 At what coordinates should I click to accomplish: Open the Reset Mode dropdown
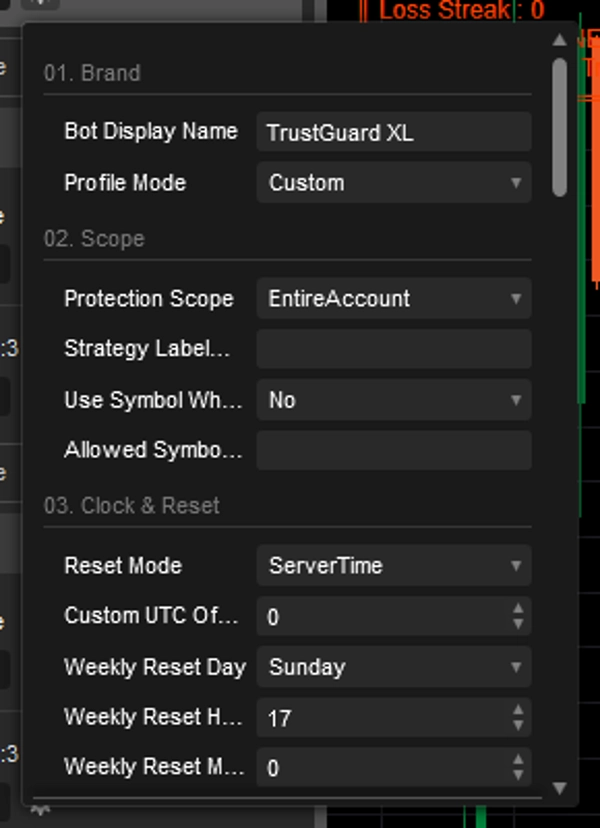[x=393, y=566]
